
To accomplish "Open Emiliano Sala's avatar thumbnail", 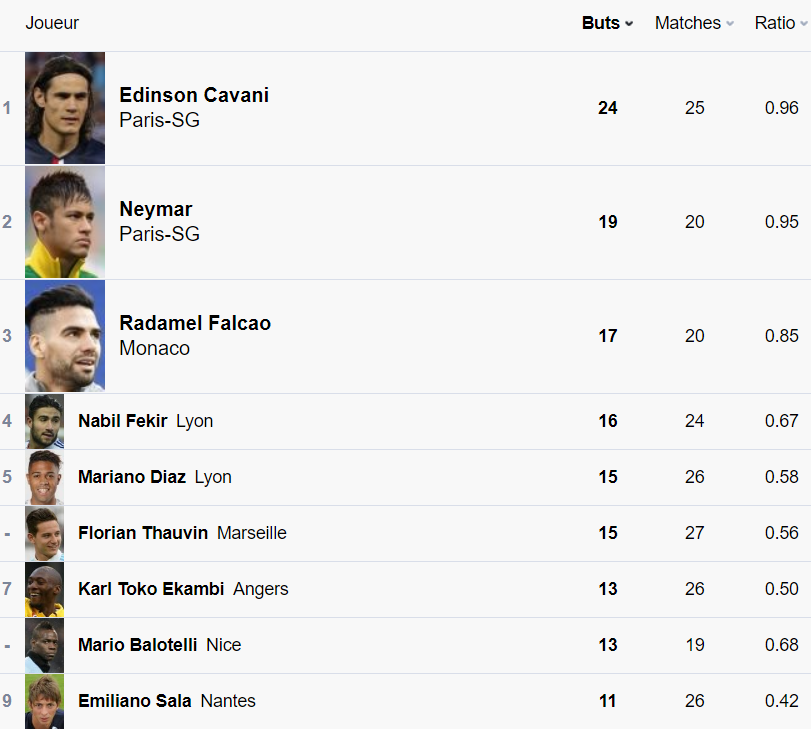I will point(45,701).
